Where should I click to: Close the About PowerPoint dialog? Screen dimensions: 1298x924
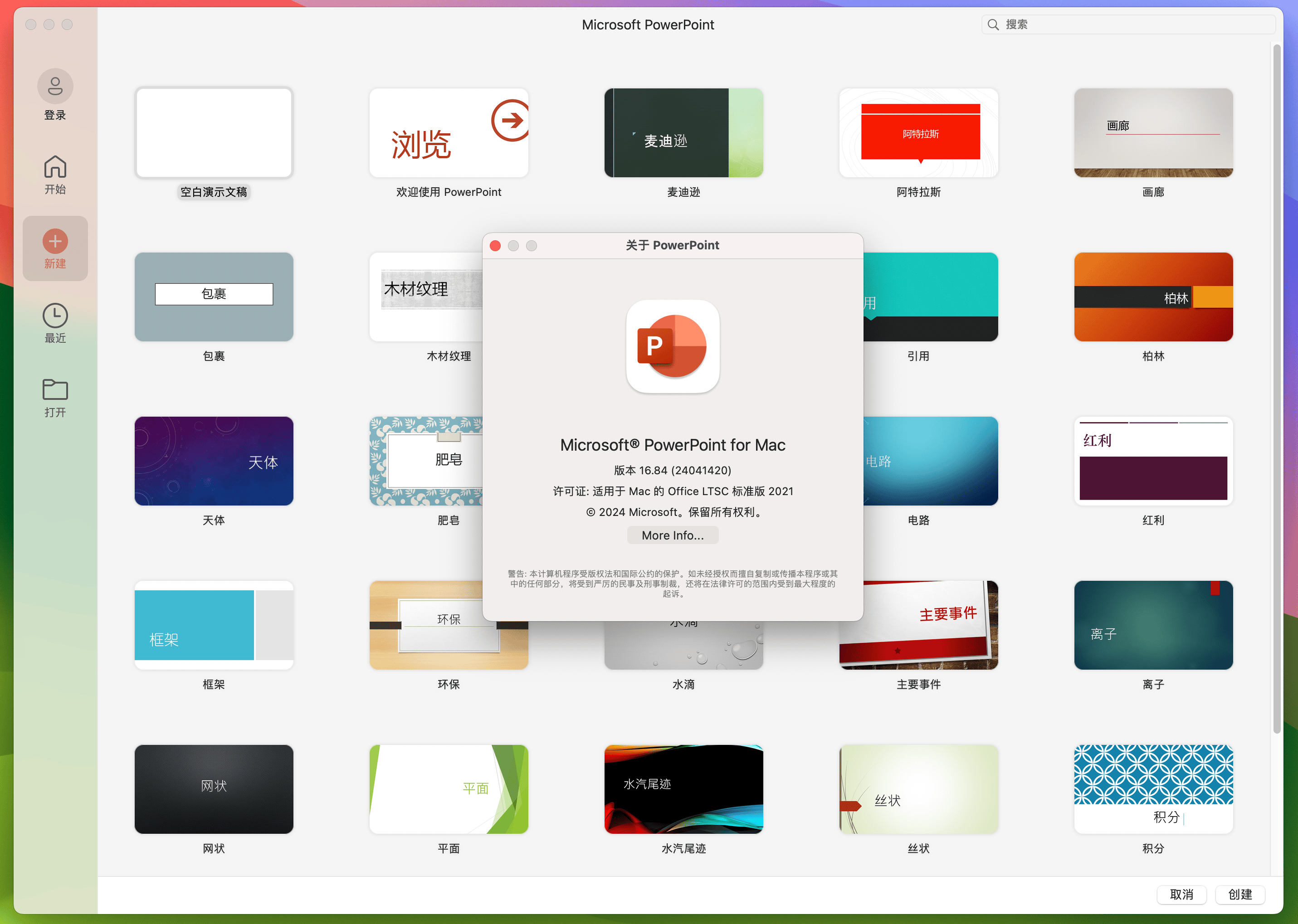point(495,246)
